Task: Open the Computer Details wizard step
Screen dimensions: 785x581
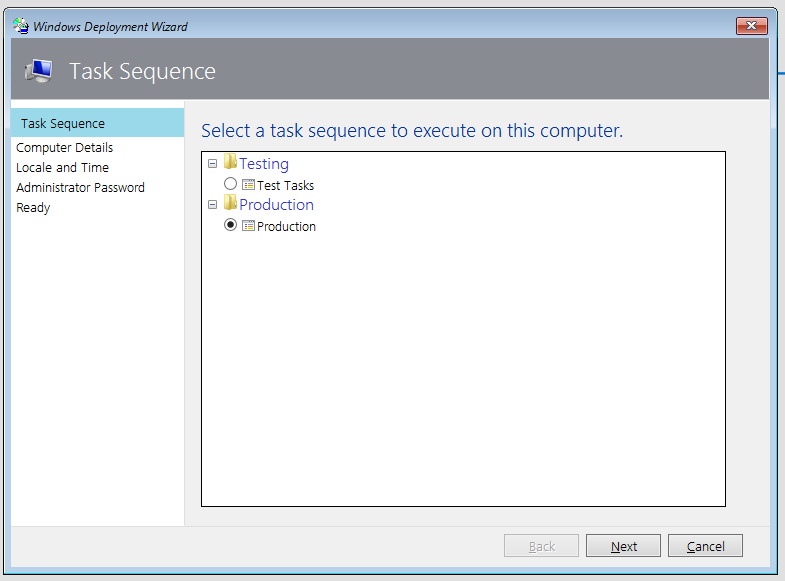Action: (x=65, y=148)
